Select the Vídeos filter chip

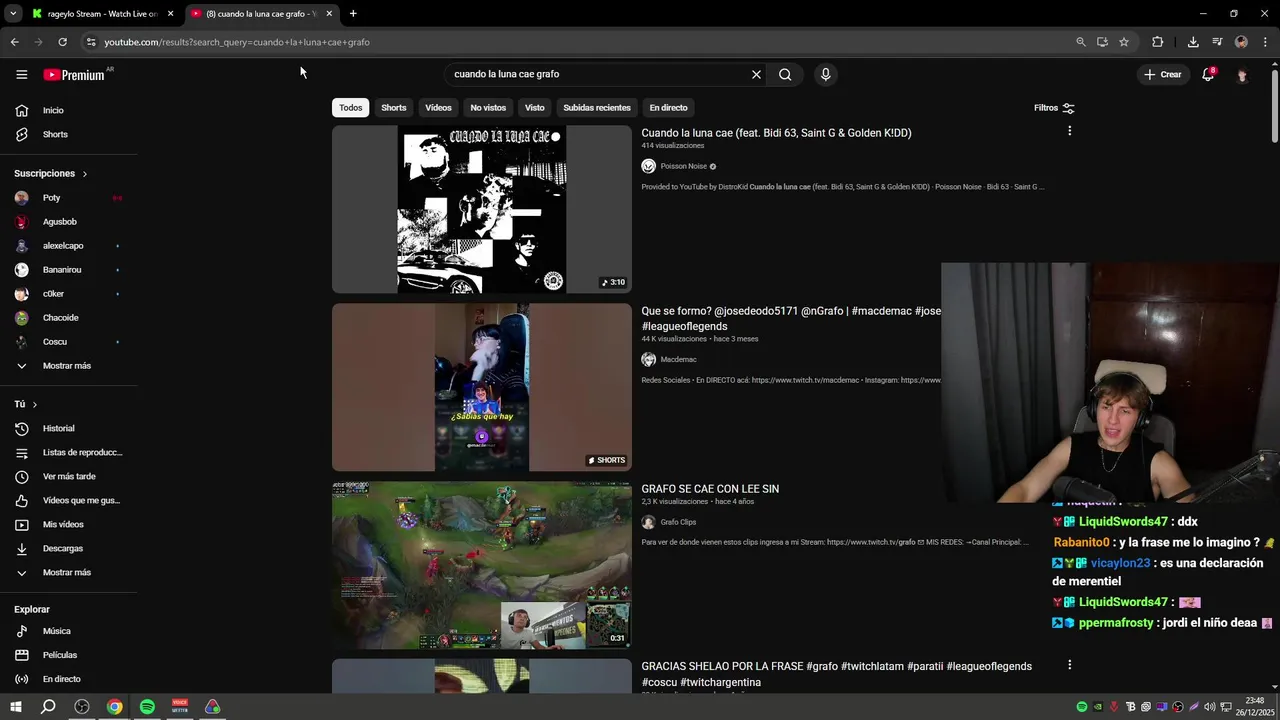[x=438, y=108]
